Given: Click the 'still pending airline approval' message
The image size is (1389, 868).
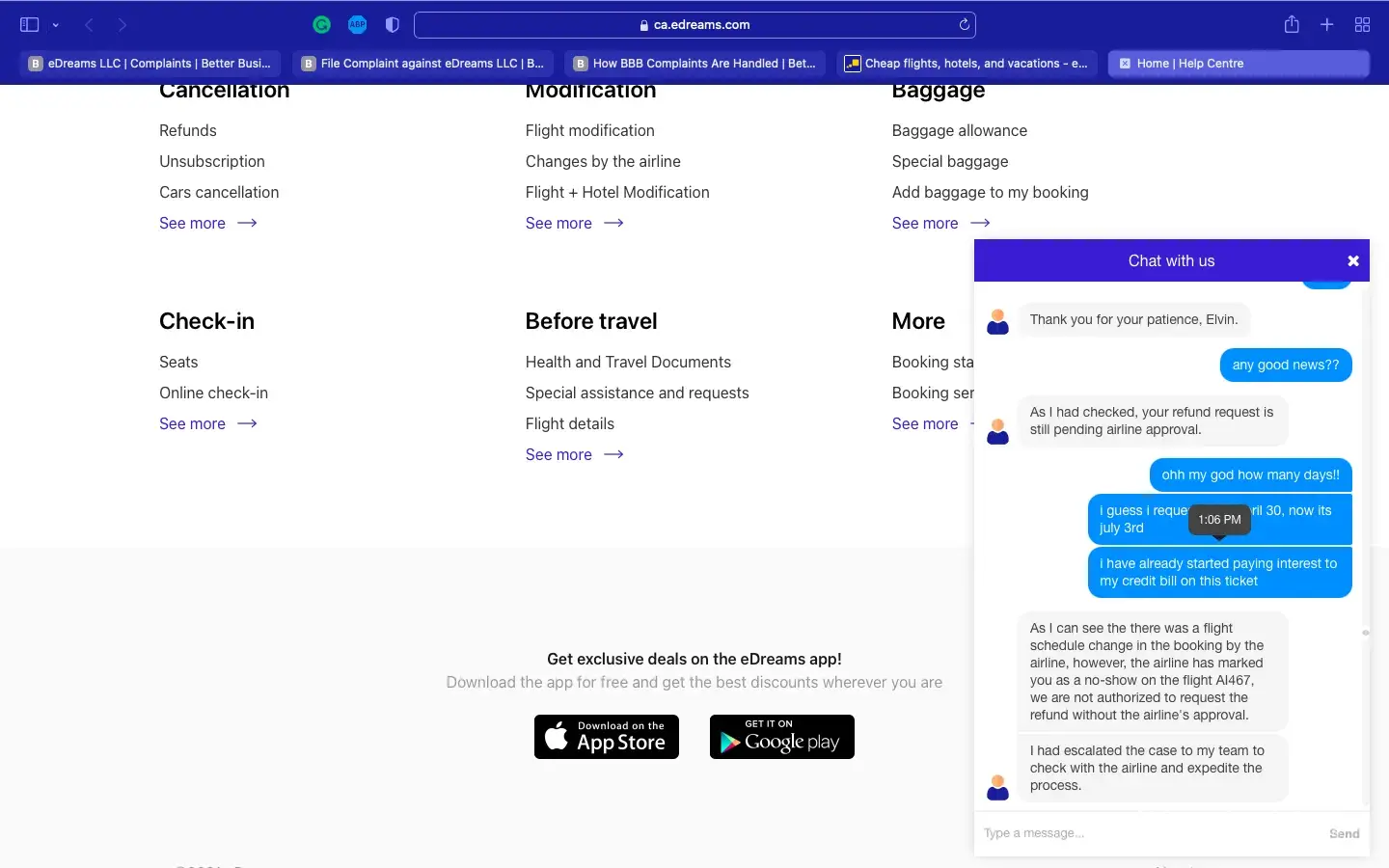Looking at the screenshot, I should pos(1153,420).
